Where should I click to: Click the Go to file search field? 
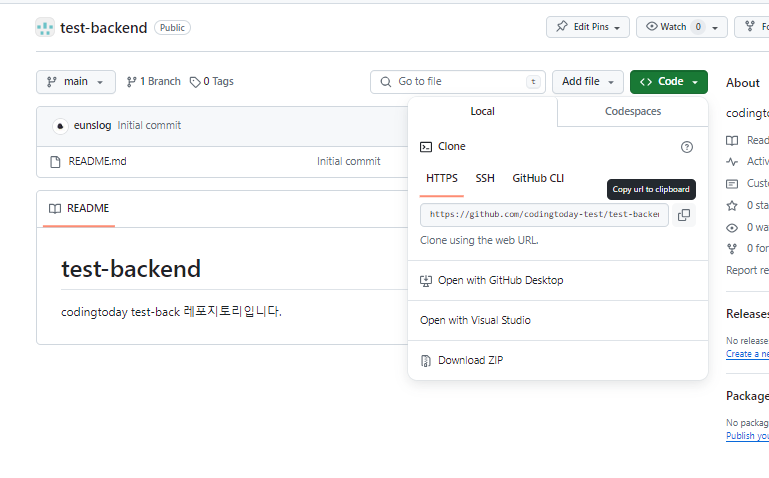[458, 82]
